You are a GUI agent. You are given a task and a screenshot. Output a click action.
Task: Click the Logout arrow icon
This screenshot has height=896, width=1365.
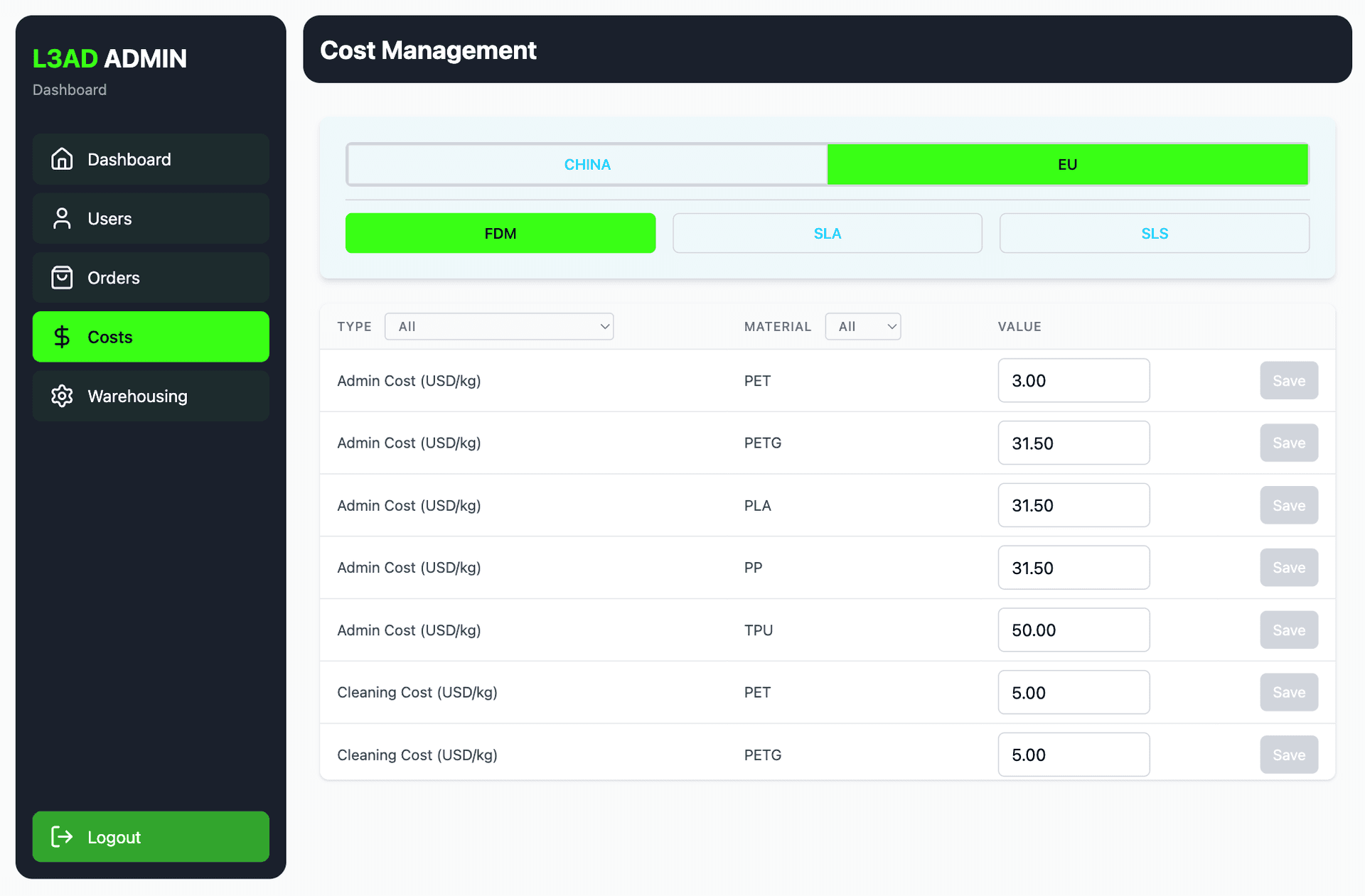[62, 837]
